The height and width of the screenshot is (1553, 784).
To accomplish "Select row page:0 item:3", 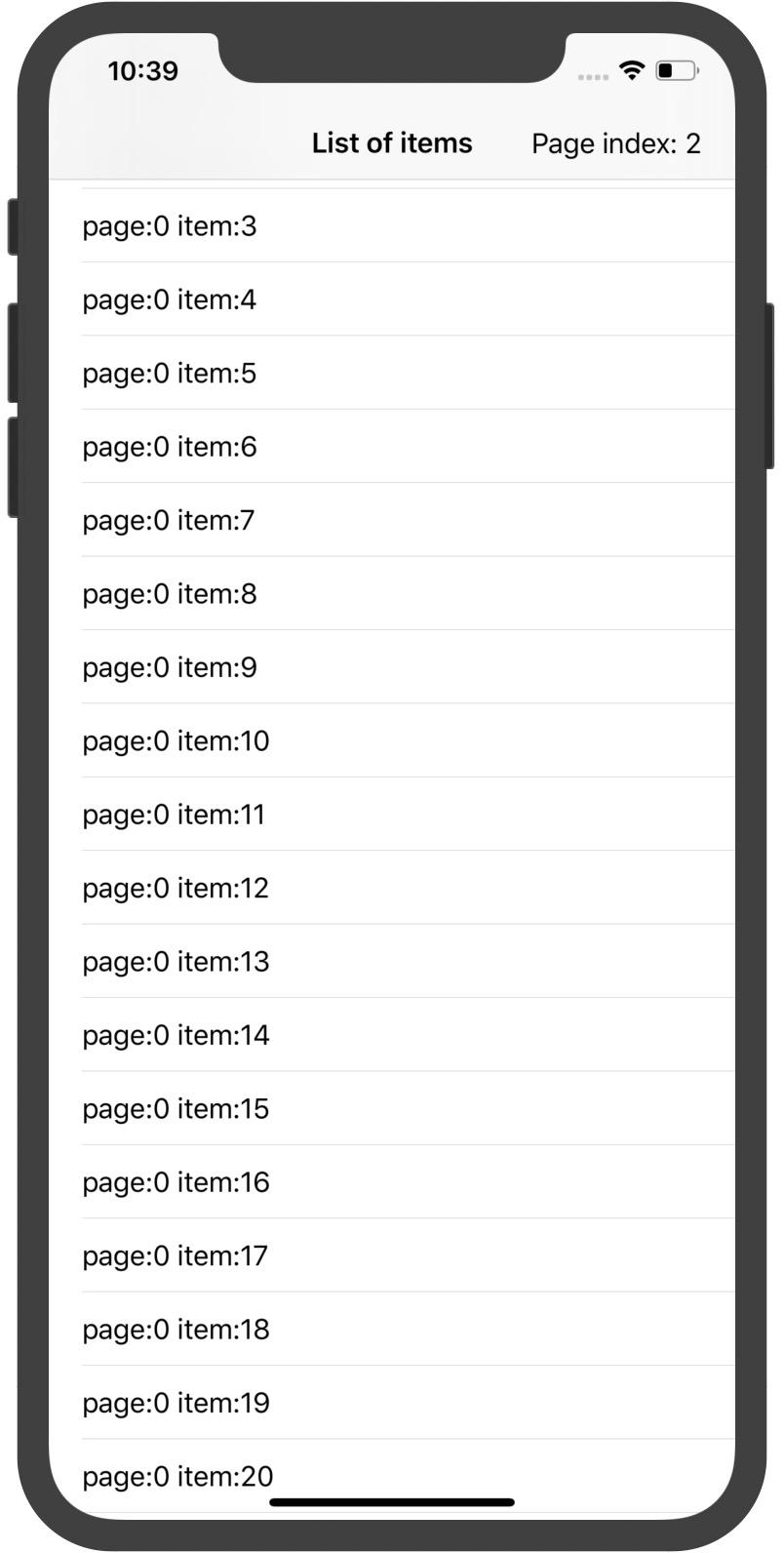I will pos(392,226).
